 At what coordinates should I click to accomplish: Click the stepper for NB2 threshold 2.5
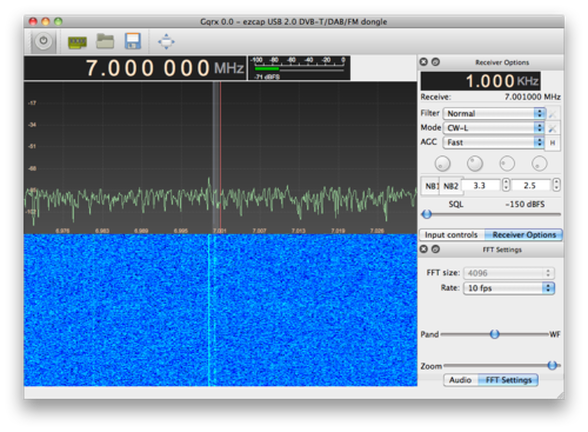[x=556, y=185]
